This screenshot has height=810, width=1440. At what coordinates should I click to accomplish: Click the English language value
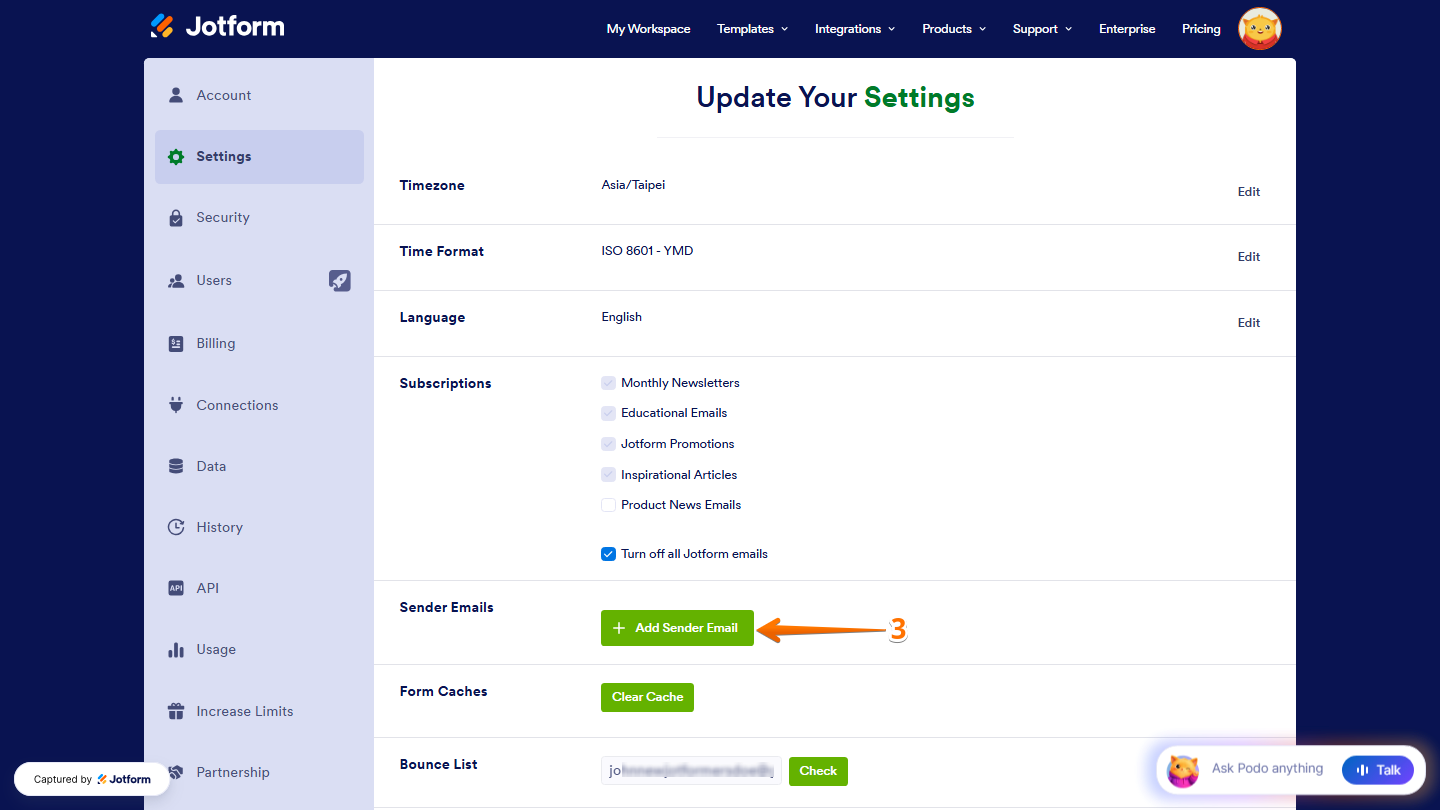pyautogui.click(x=621, y=317)
